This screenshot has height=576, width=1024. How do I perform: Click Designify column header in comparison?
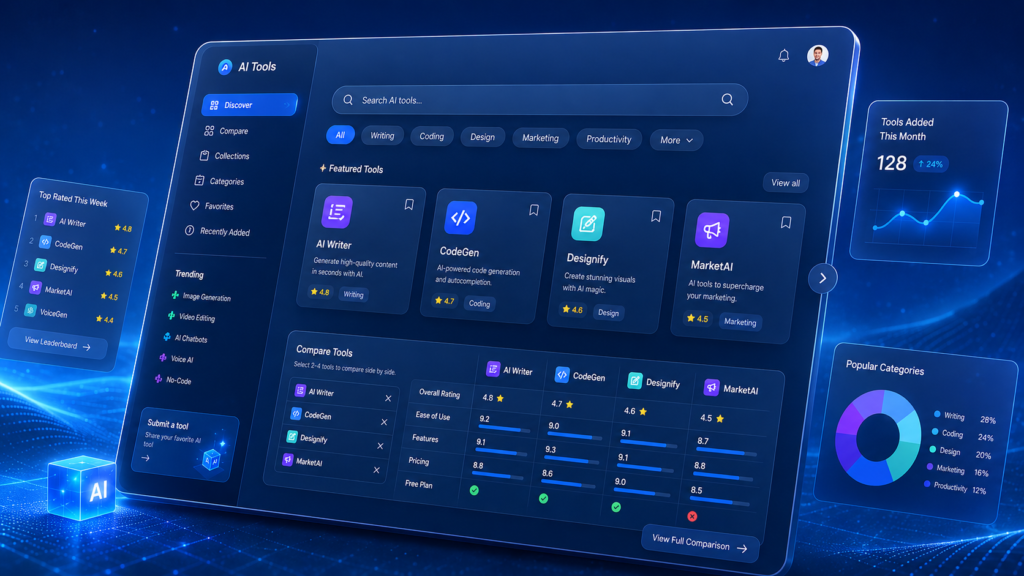click(x=654, y=382)
